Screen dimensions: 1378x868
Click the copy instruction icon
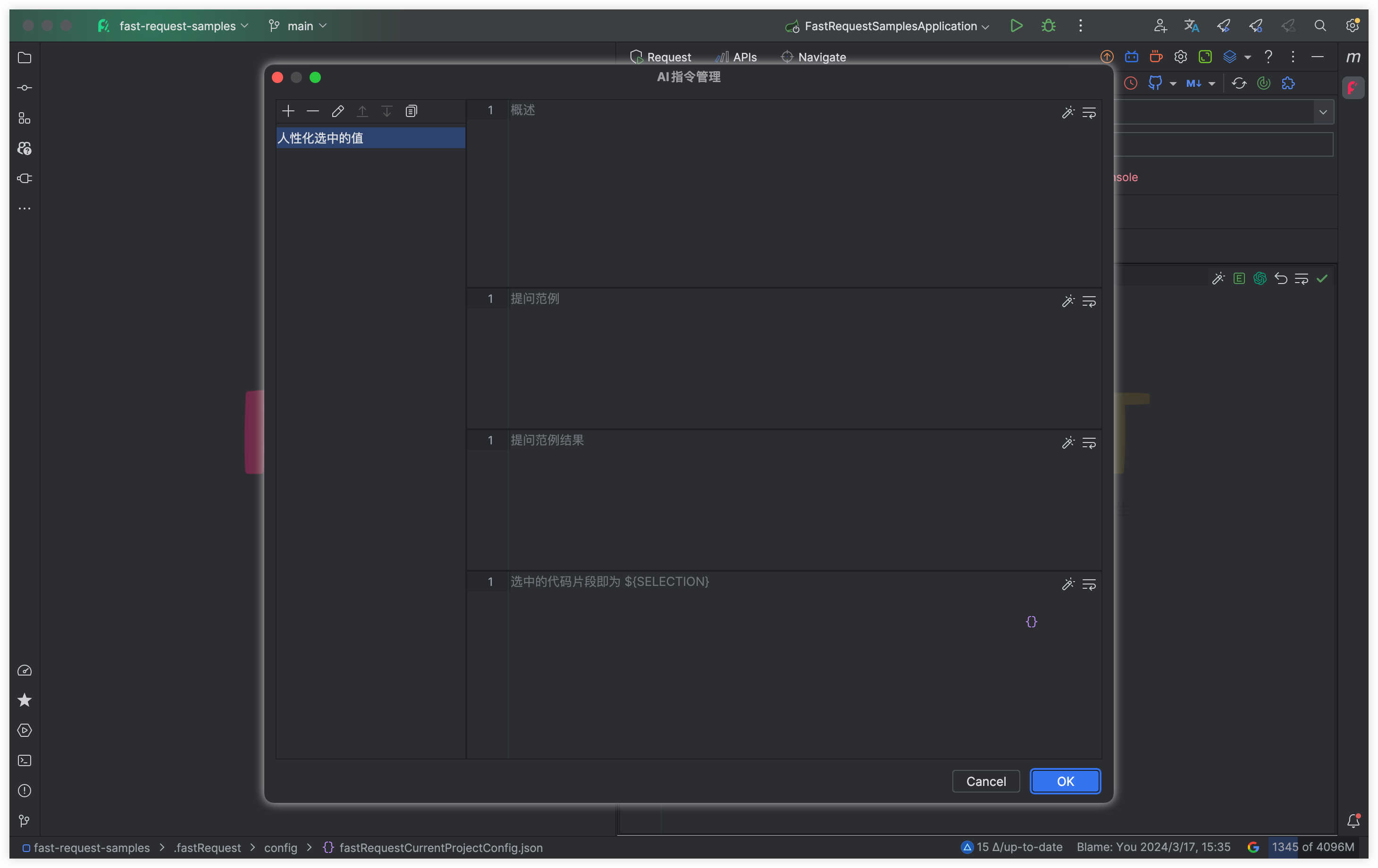(412, 111)
